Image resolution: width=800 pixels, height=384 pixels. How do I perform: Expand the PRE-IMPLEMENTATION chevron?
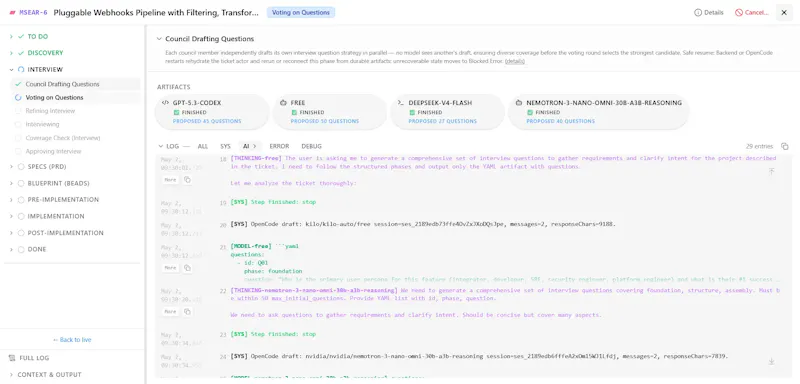click(11, 200)
